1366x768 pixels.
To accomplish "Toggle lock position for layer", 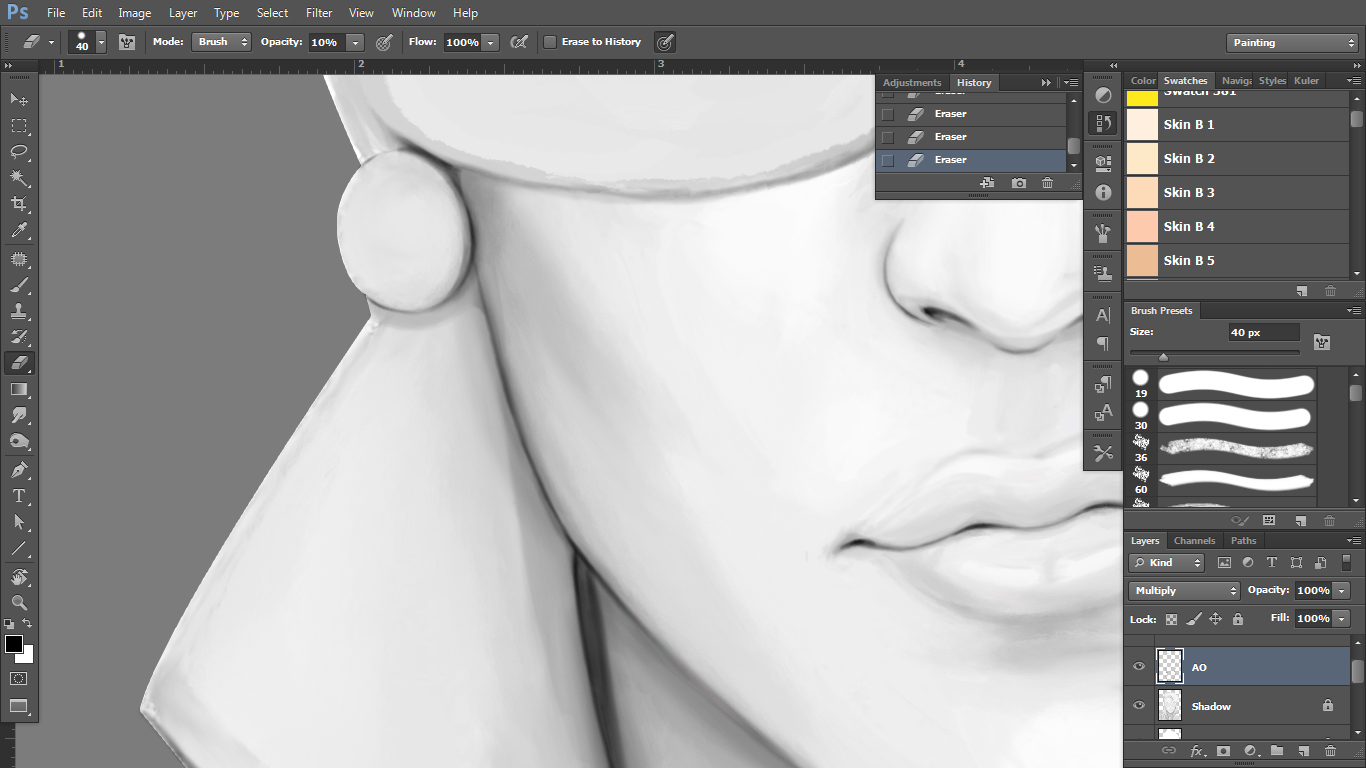I will [x=1215, y=619].
